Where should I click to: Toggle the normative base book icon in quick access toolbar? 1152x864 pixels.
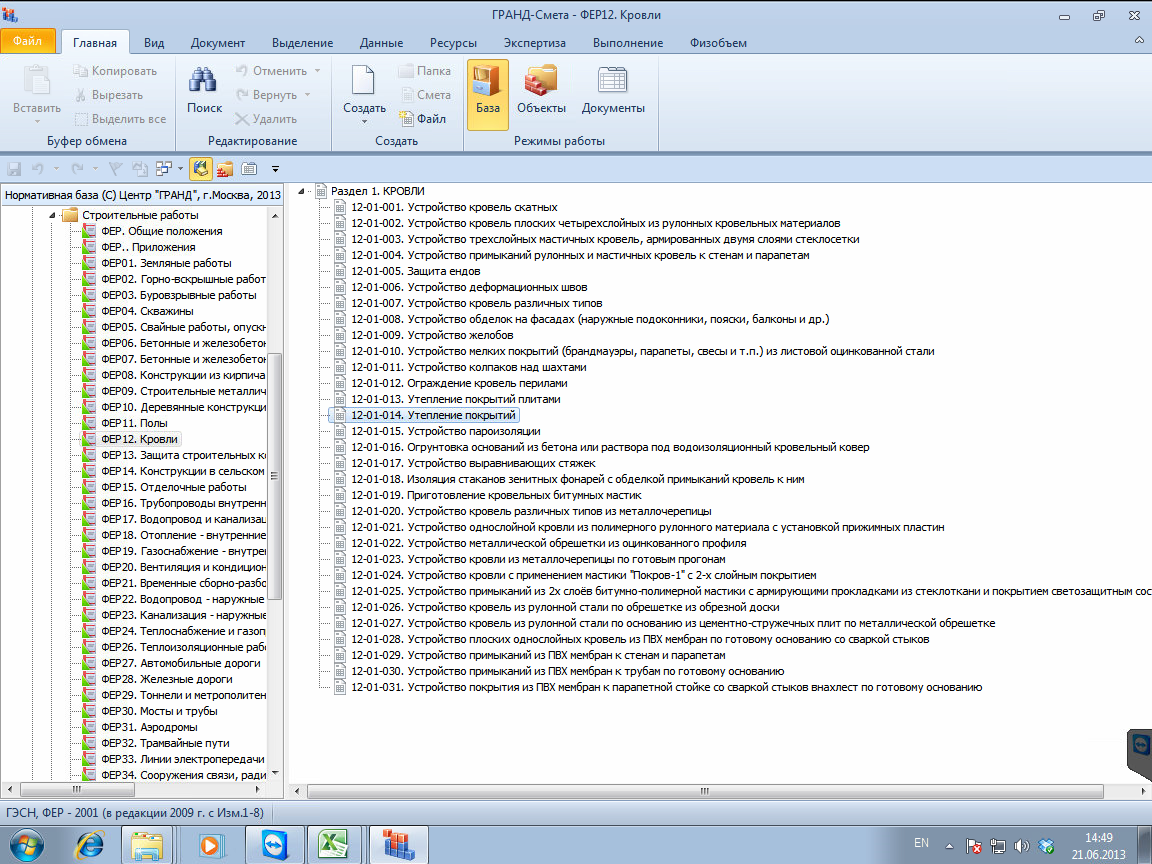coord(201,169)
